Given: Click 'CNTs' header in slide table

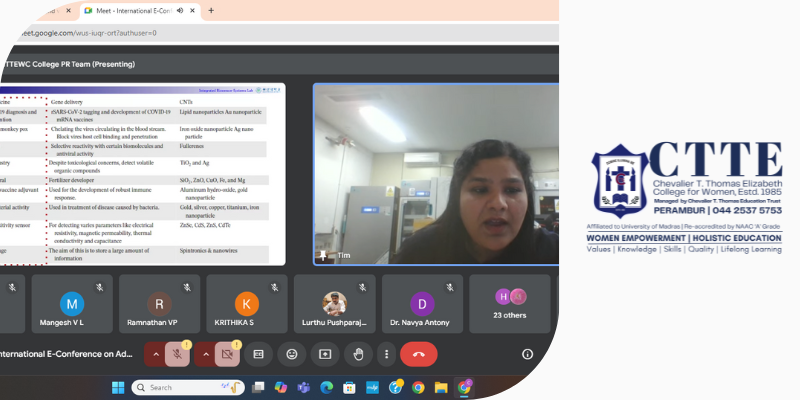Looking at the screenshot, I should click(x=185, y=102).
